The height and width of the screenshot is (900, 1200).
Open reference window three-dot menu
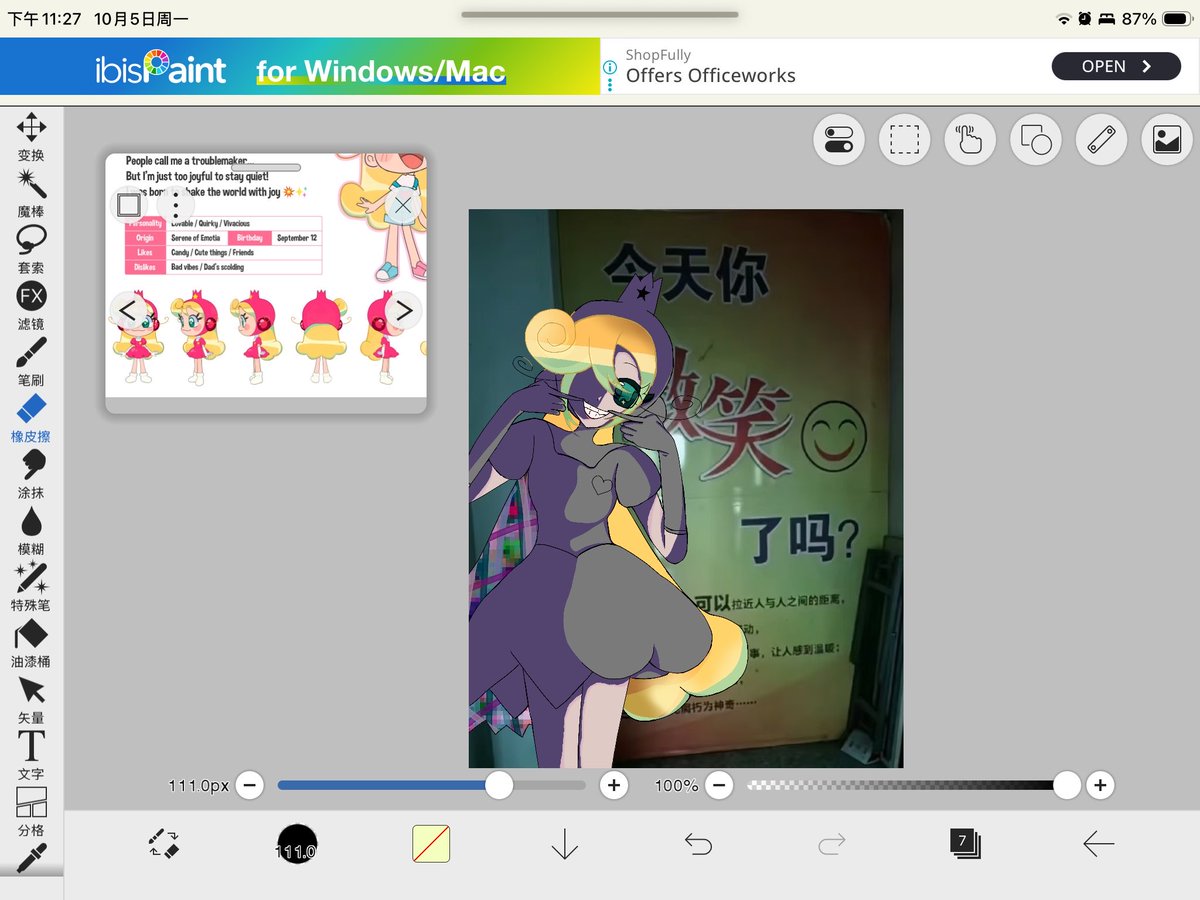pos(176,205)
